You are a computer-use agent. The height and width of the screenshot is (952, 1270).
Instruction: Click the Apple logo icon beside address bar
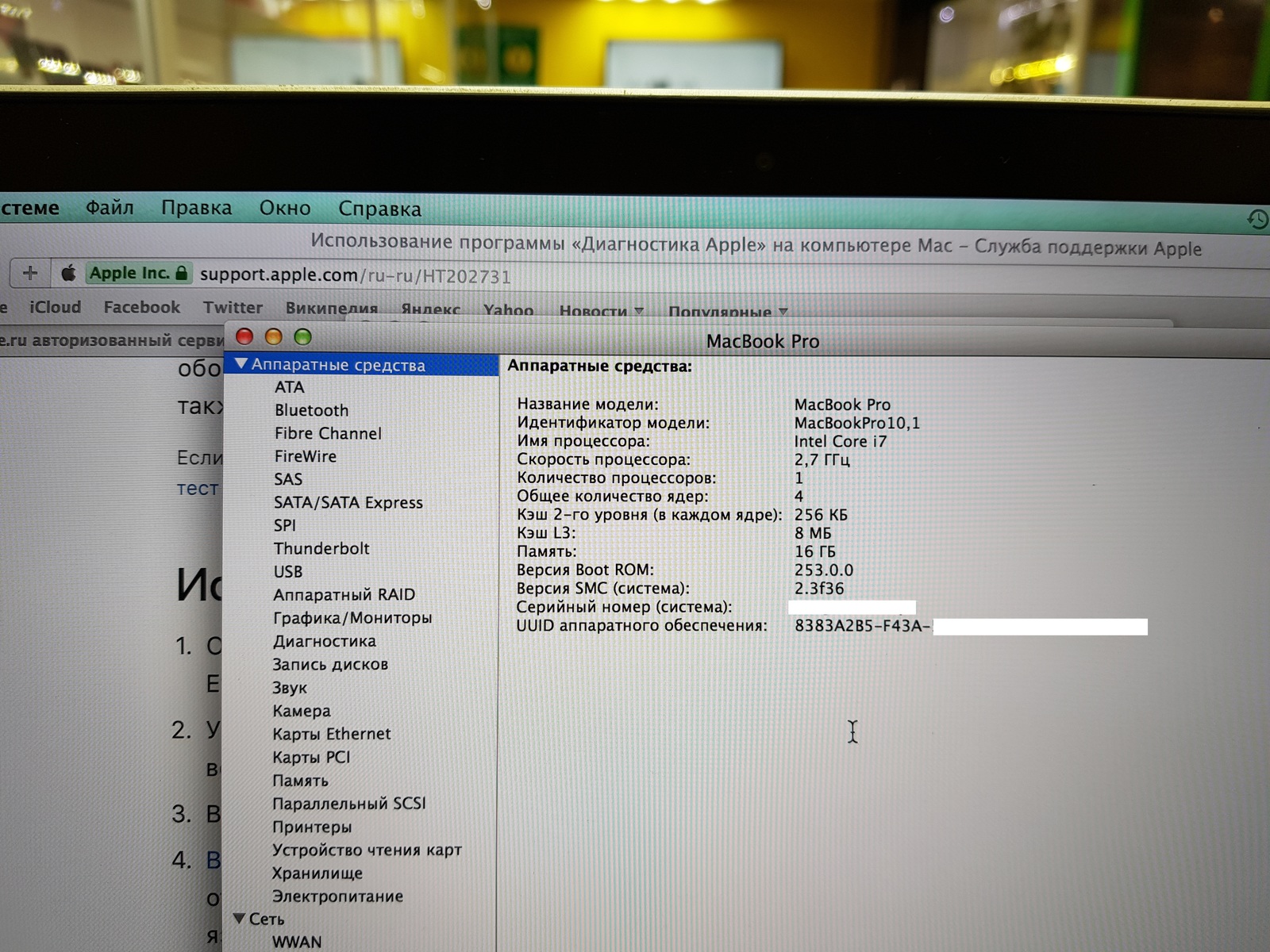[x=69, y=274]
